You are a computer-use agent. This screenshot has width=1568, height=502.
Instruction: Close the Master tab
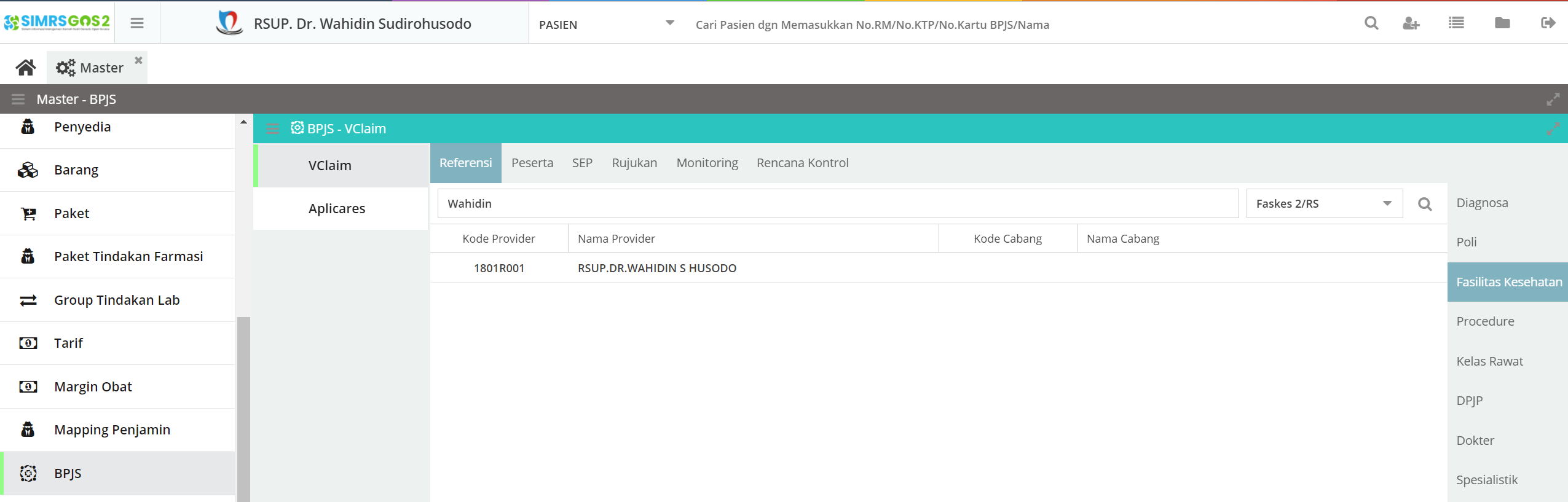tap(139, 60)
